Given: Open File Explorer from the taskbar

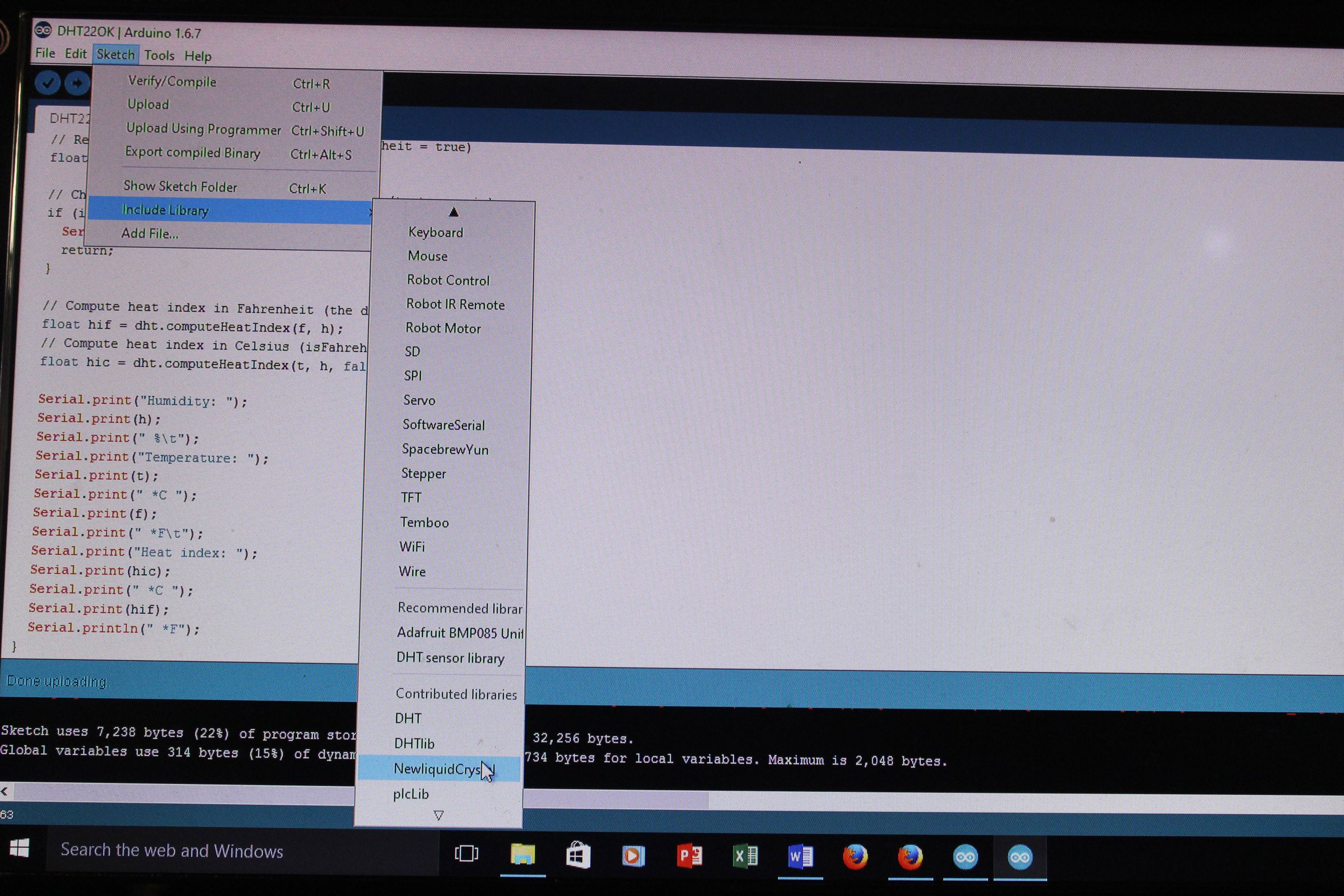Looking at the screenshot, I should click(x=522, y=856).
